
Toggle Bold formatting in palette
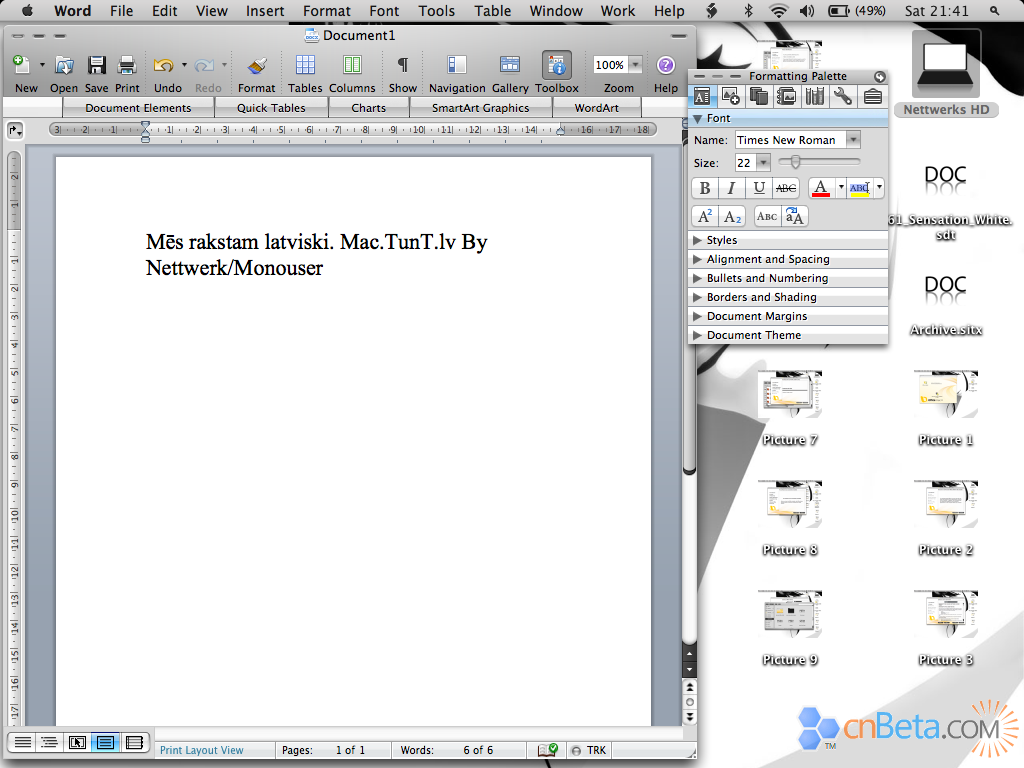705,188
